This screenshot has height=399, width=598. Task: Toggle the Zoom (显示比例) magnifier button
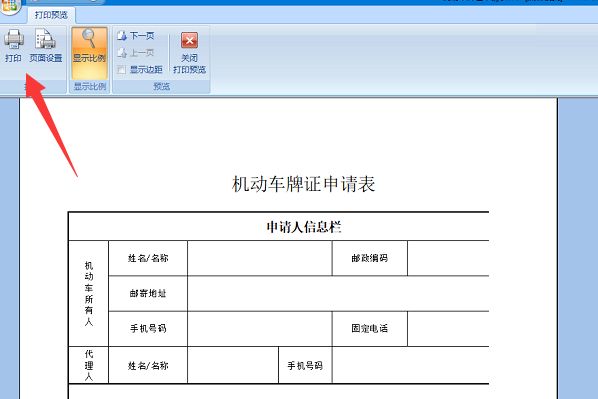(89, 53)
